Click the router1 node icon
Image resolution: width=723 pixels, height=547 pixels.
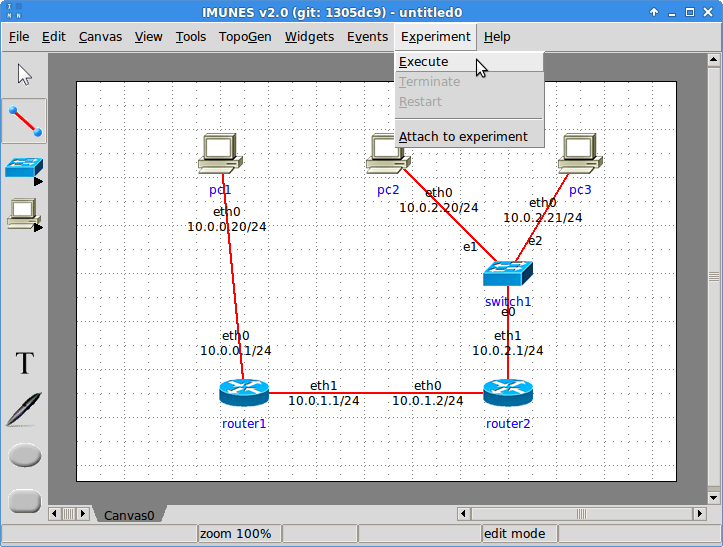[244, 392]
